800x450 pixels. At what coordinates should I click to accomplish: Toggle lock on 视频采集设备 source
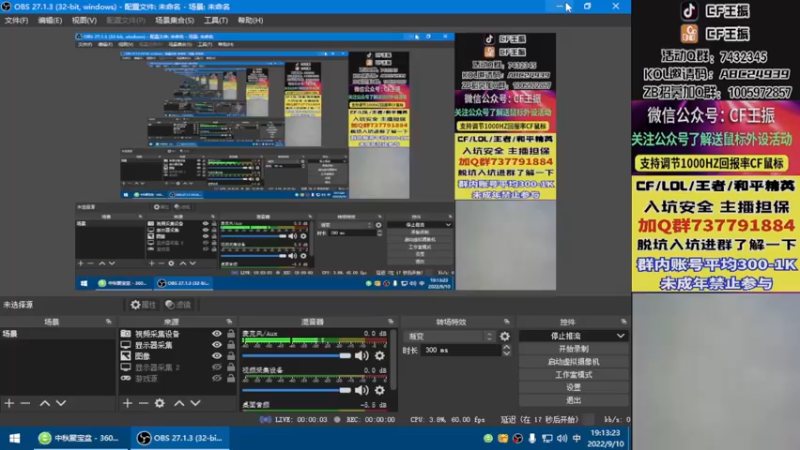pyautogui.click(x=231, y=334)
